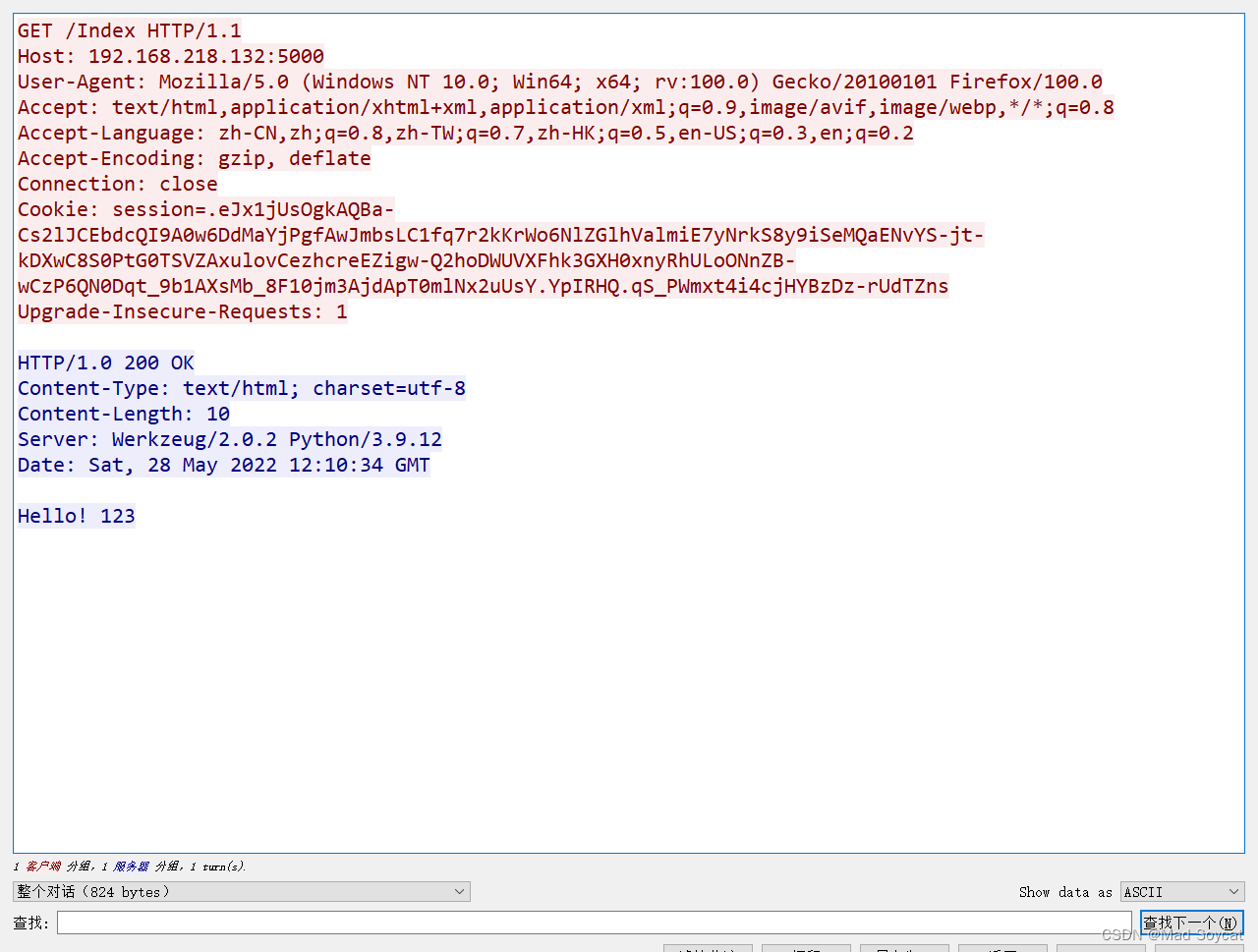Open the 整个对话 (824 bytes) conversation dropdown
This screenshot has height=952, width=1258.
coord(242,891)
